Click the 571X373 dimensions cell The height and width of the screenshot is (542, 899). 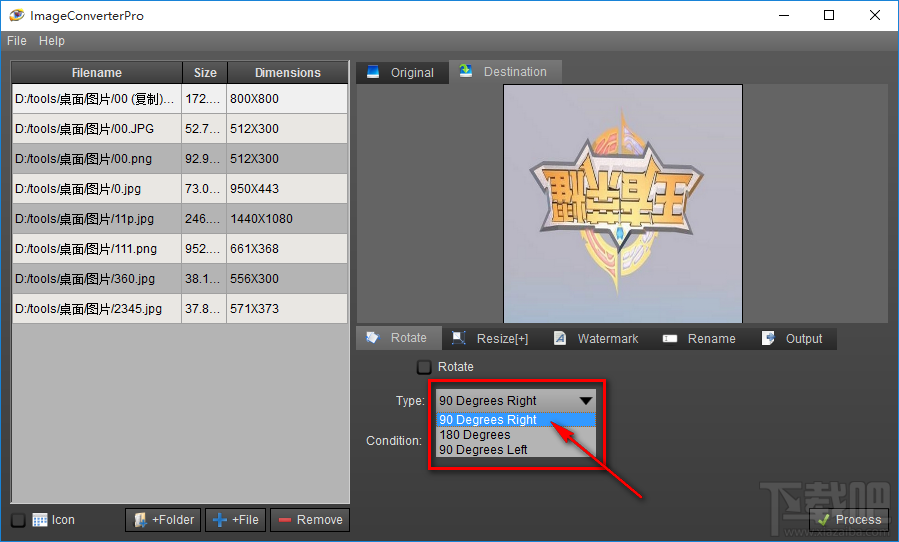[x=287, y=309]
